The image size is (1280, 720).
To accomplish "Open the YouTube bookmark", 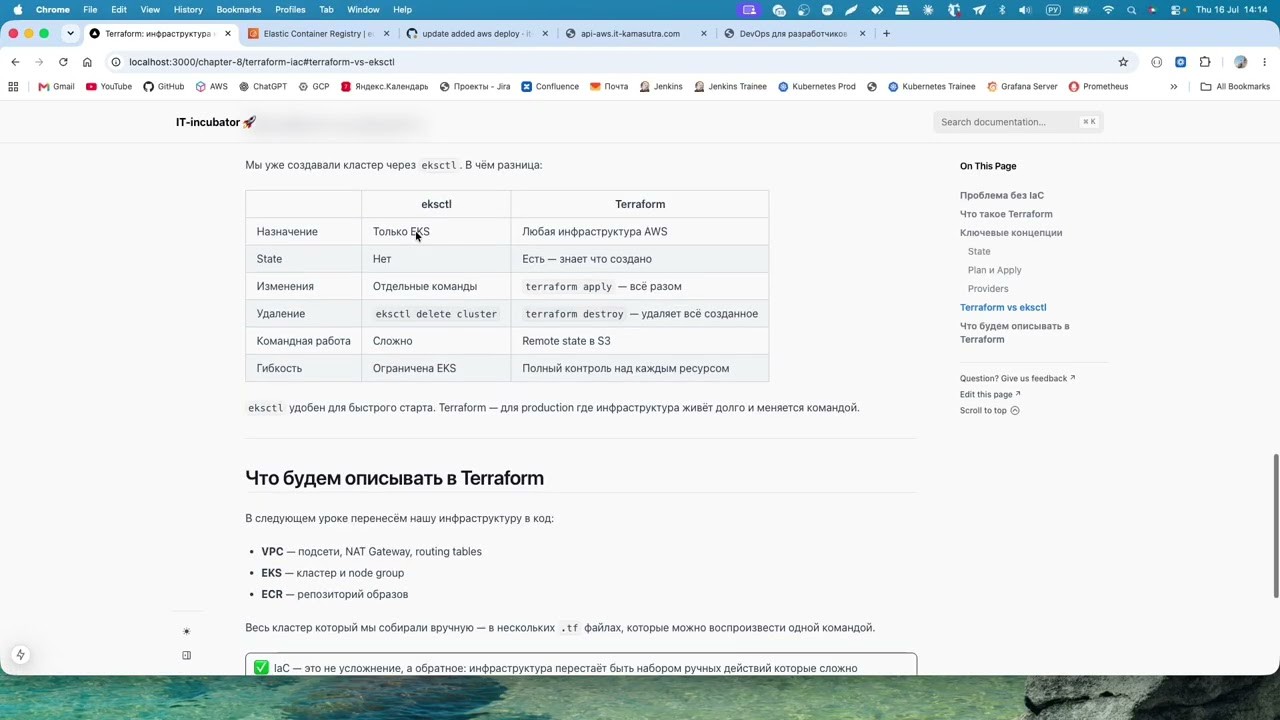I will [x=109, y=87].
